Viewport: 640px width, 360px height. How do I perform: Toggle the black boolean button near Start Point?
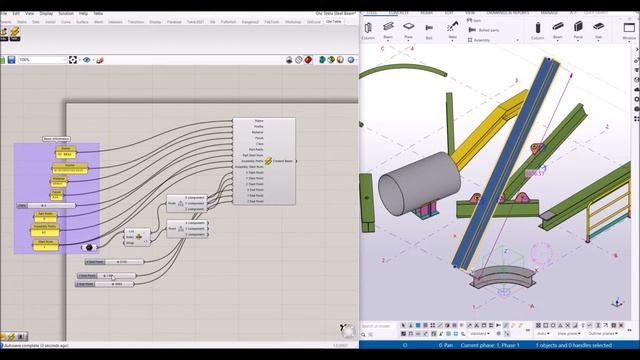pyautogui.click(x=89, y=247)
